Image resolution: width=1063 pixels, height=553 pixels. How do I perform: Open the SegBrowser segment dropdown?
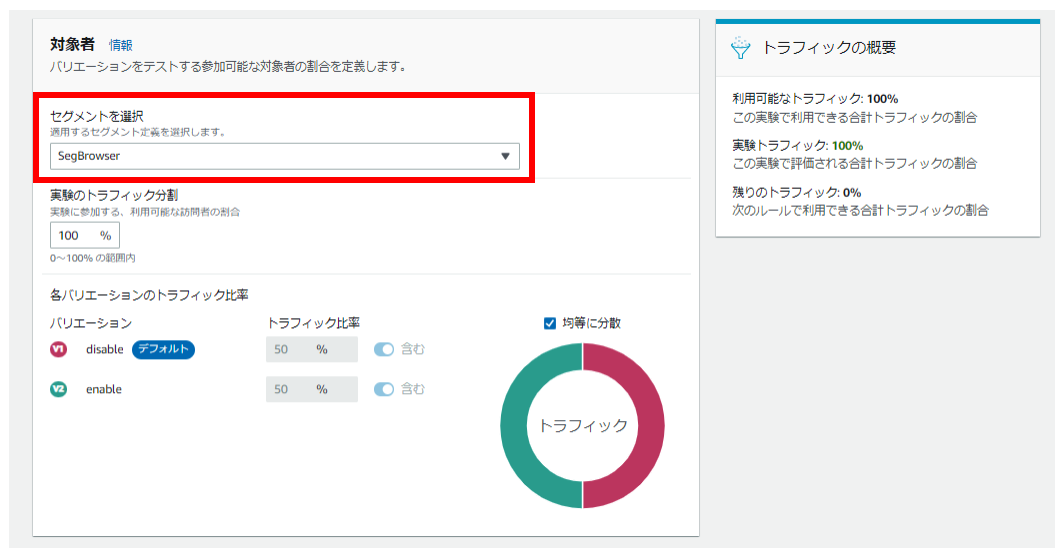pos(284,156)
